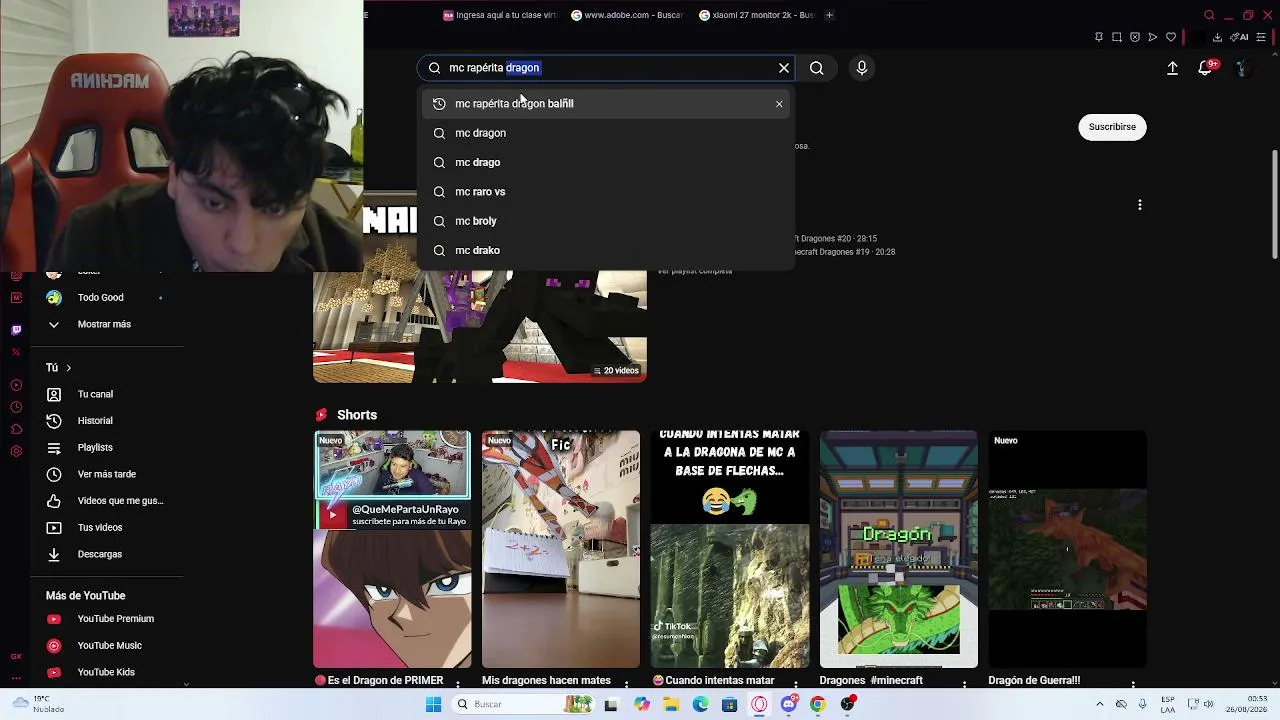Play the '@QueMePartaUnRayo' Short thumbnail

click(x=392, y=549)
